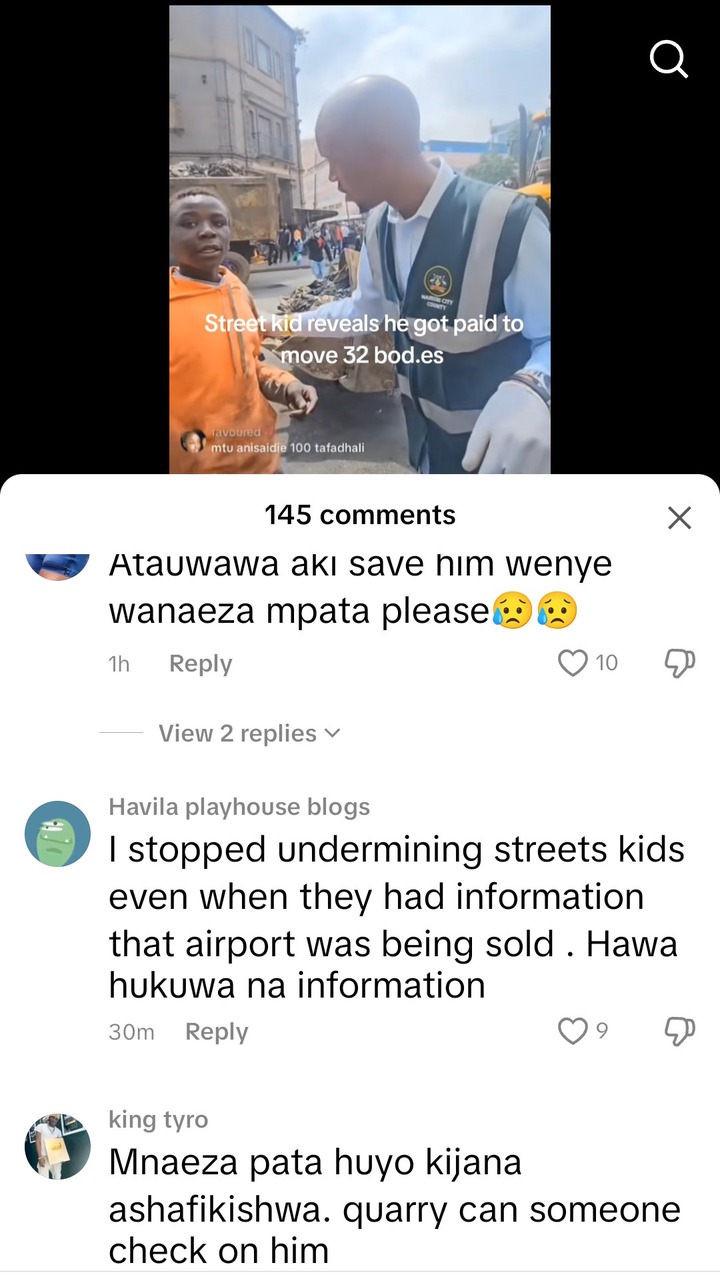
Task: Tap the chevron beside View 2 replies
Action: point(332,733)
